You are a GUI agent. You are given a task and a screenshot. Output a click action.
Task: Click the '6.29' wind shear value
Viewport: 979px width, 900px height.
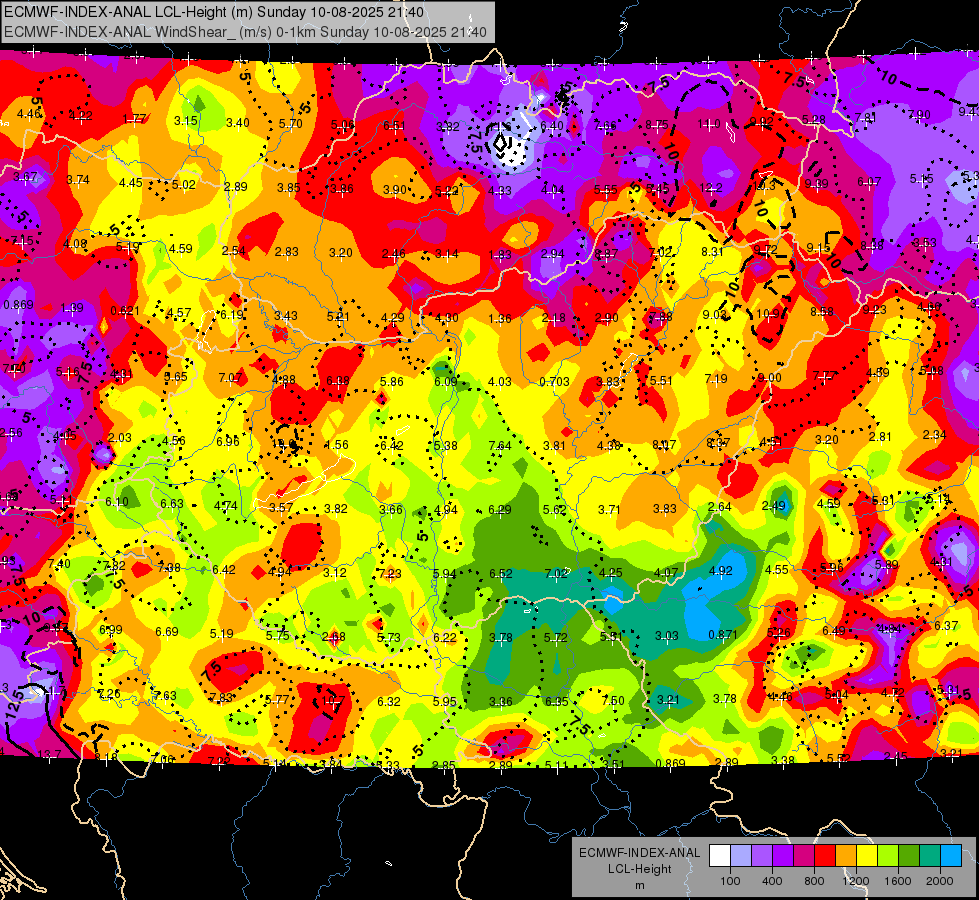(499, 510)
